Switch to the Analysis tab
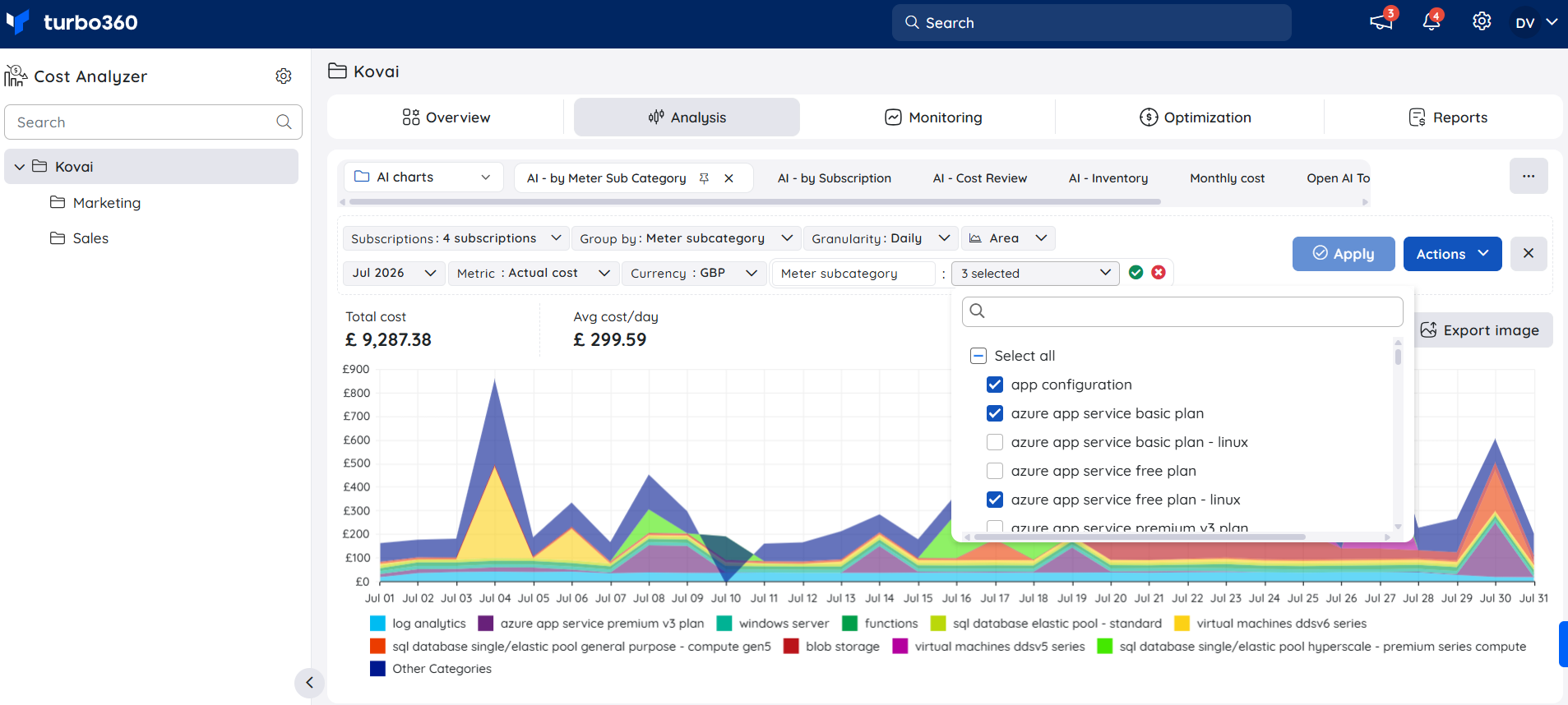 [x=687, y=117]
